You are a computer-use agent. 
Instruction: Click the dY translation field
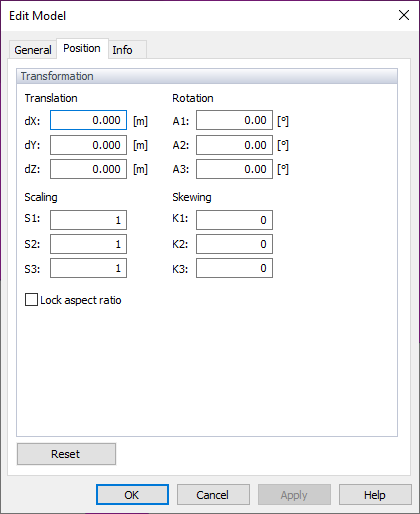(x=88, y=145)
